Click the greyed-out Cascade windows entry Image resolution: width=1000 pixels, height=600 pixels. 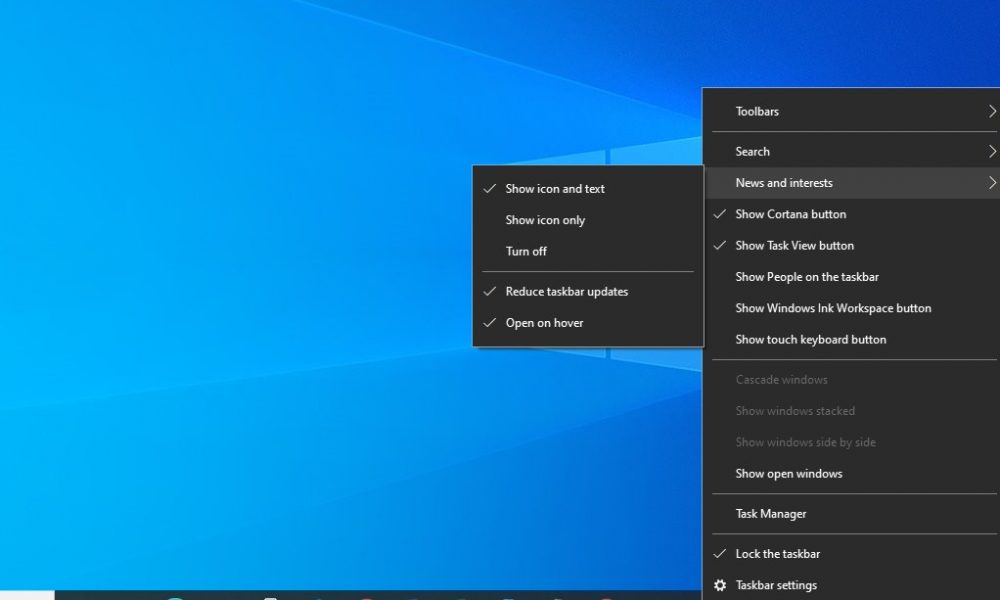tap(781, 380)
